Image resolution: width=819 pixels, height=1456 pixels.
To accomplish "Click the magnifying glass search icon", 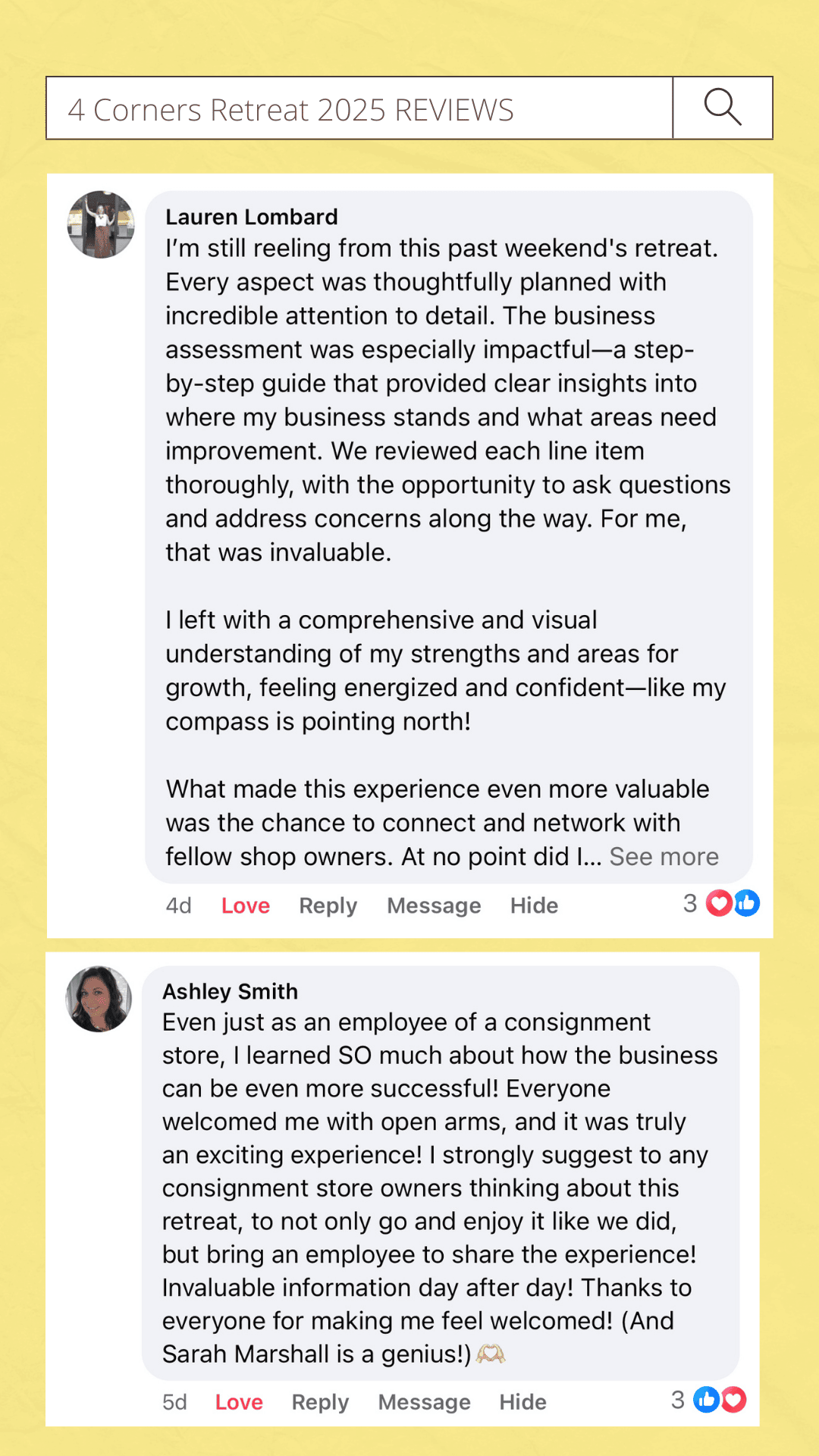I will (x=722, y=108).
